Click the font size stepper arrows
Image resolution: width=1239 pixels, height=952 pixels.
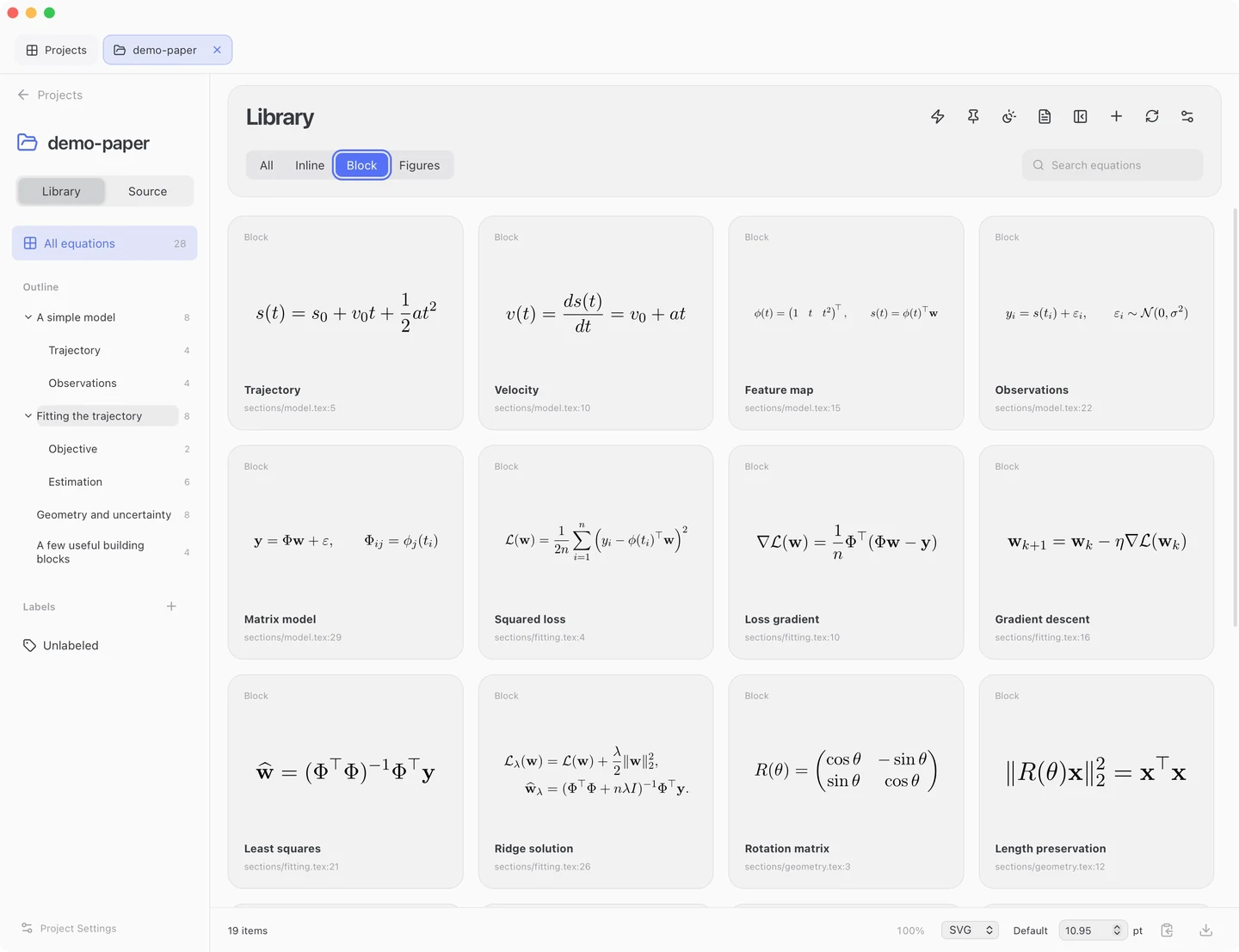(x=1117, y=931)
